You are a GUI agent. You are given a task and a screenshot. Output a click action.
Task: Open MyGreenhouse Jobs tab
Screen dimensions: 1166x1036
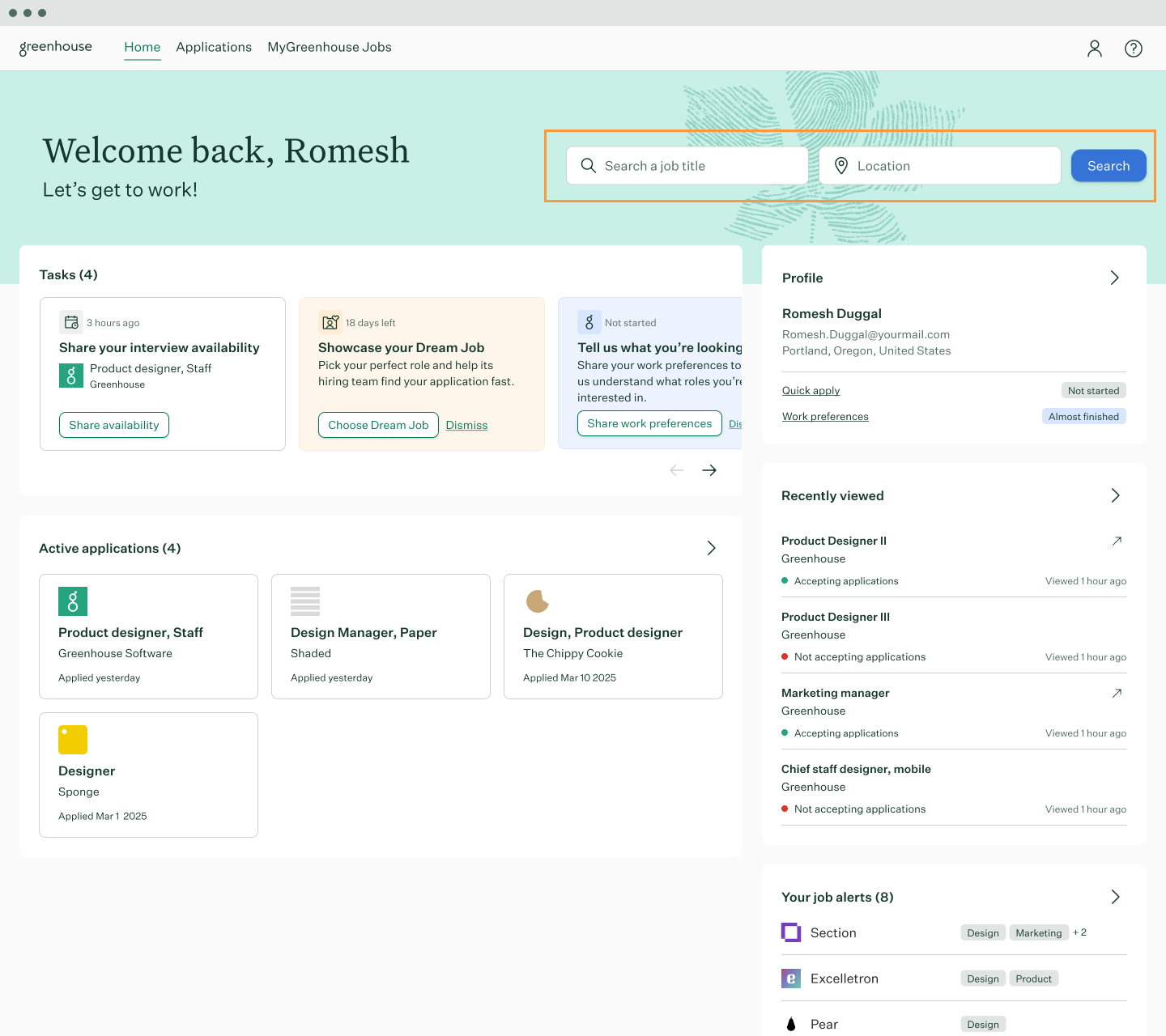click(330, 47)
